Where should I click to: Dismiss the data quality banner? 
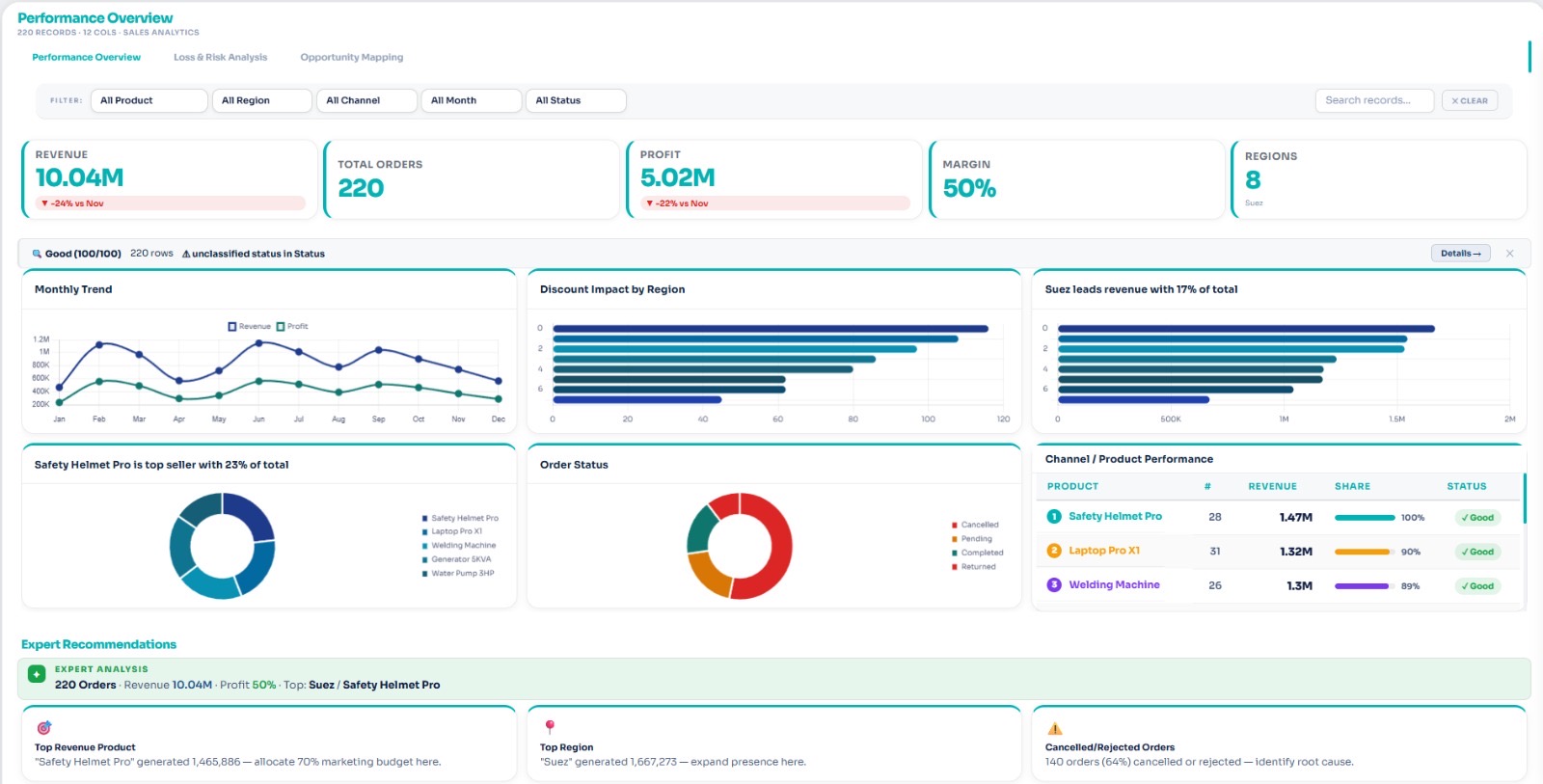coord(1510,254)
